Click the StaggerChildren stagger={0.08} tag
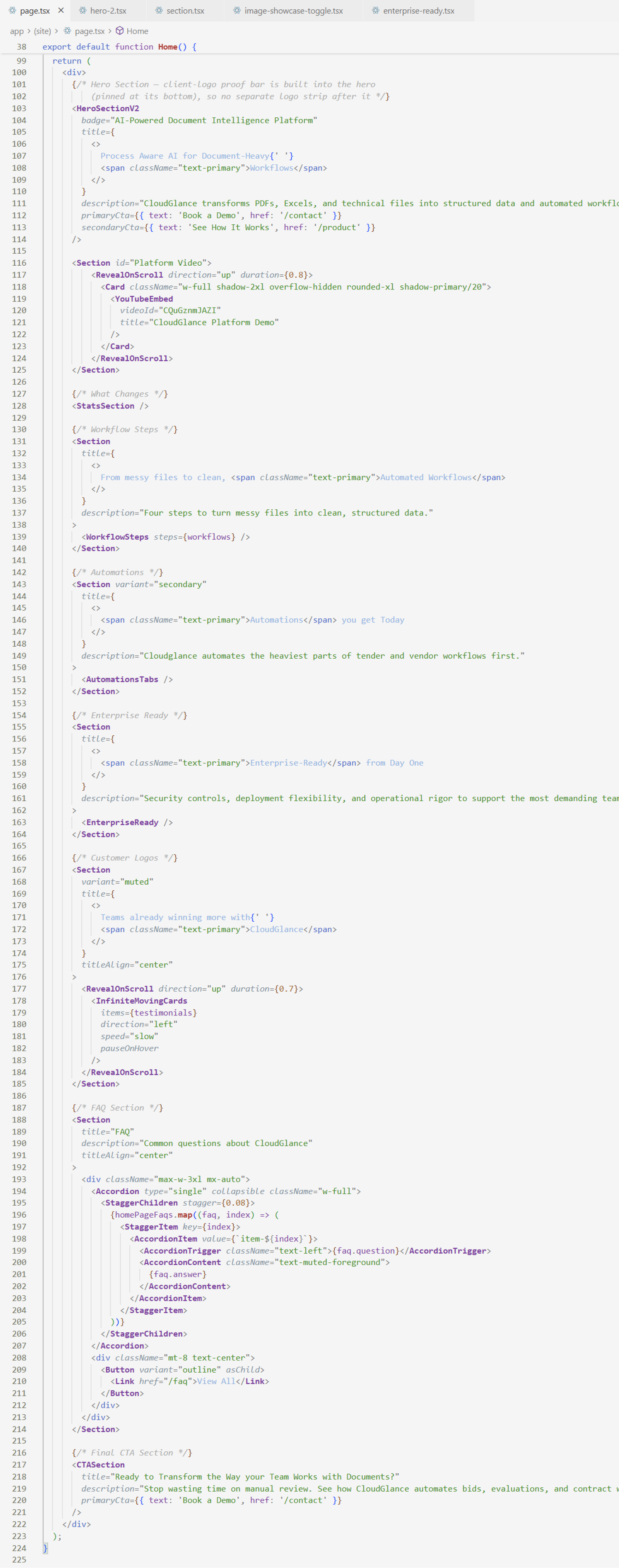 coord(178,1203)
